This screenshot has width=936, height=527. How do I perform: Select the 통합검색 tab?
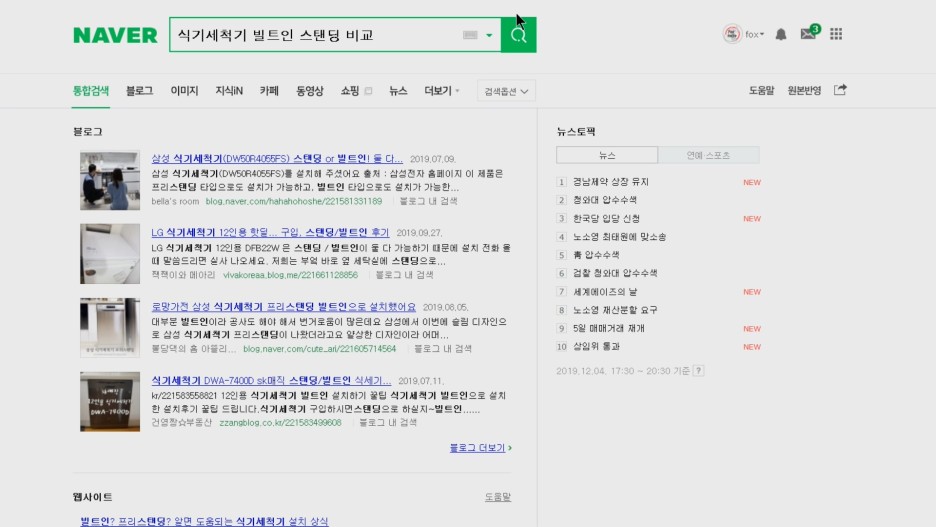coord(91,91)
